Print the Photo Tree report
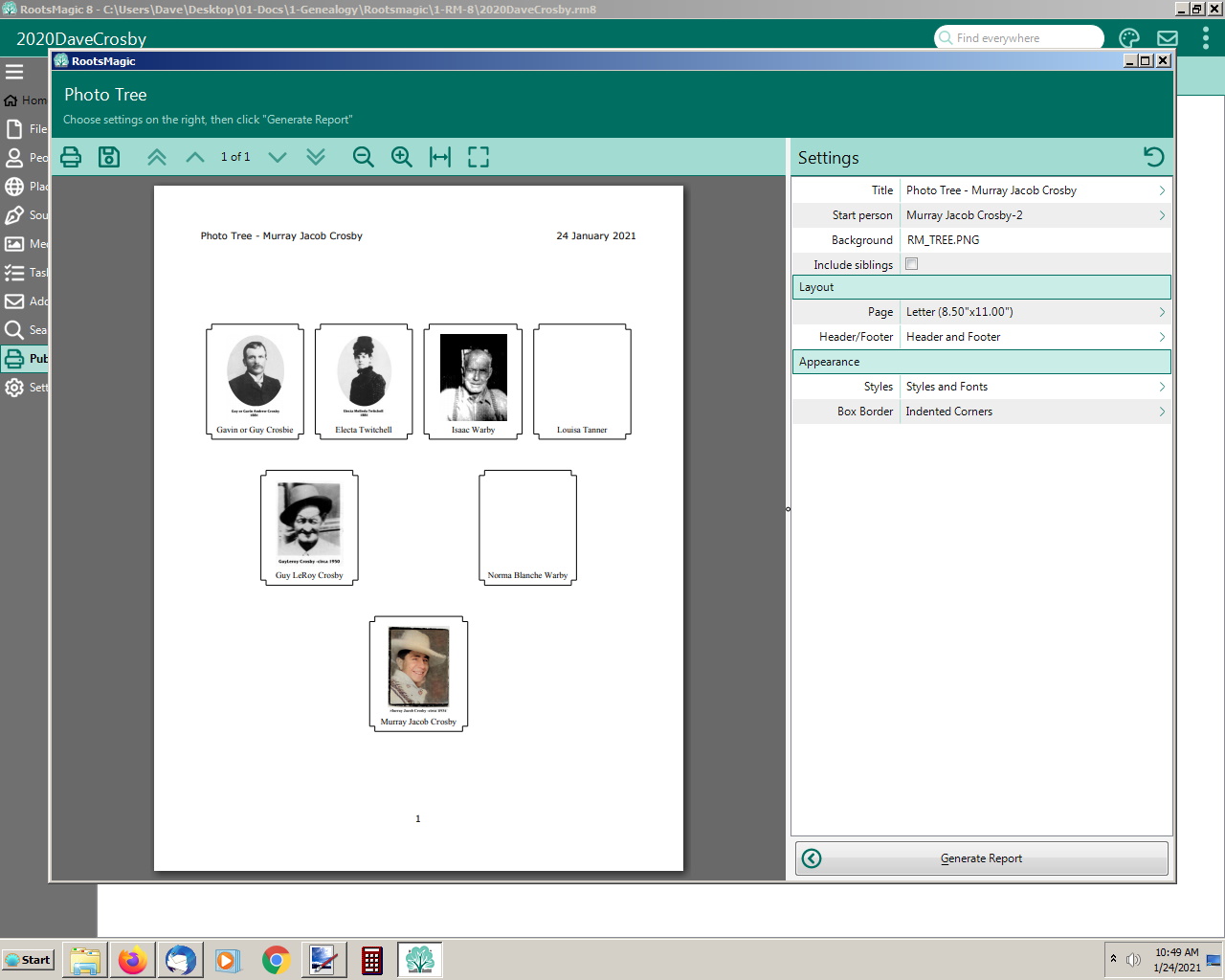Viewport: 1225px width, 980px height. click(71, 157)
